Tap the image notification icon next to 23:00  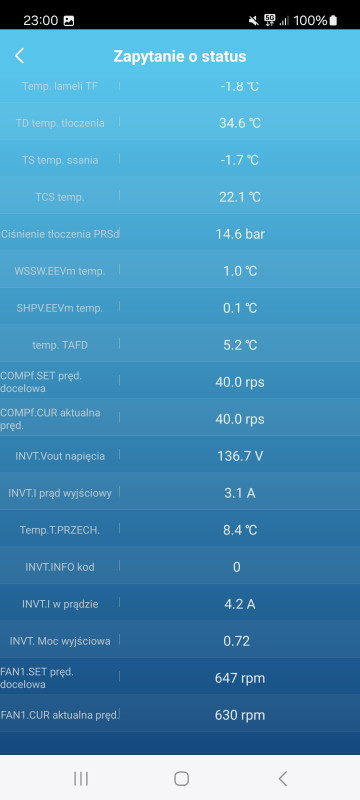pyautogui.click(x=69, y=21)
